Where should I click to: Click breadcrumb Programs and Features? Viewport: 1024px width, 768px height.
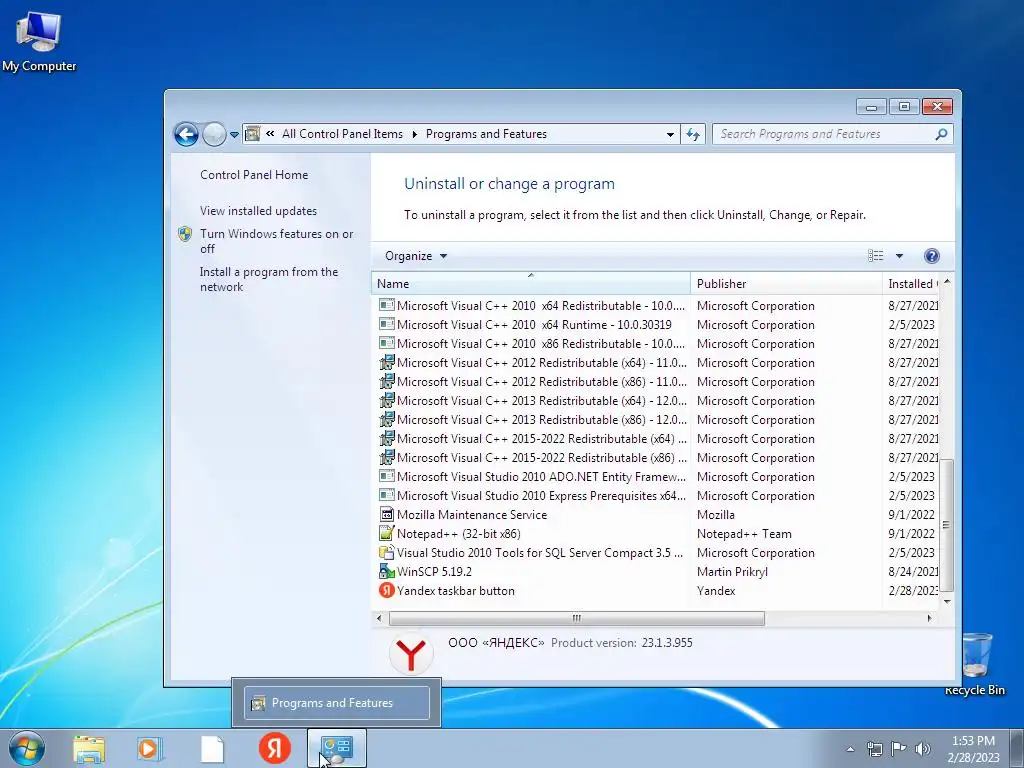(486, 134)
